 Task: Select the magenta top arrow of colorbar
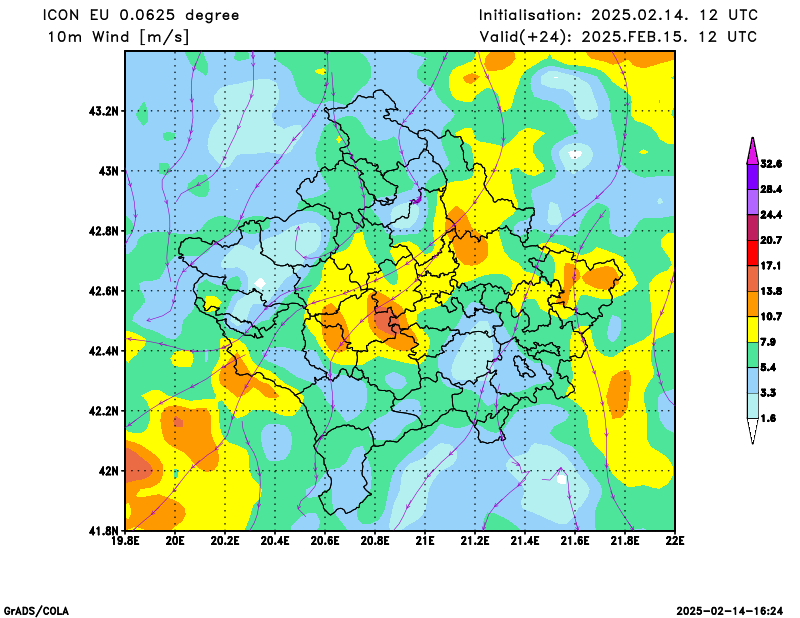click(x=753, y=152)
